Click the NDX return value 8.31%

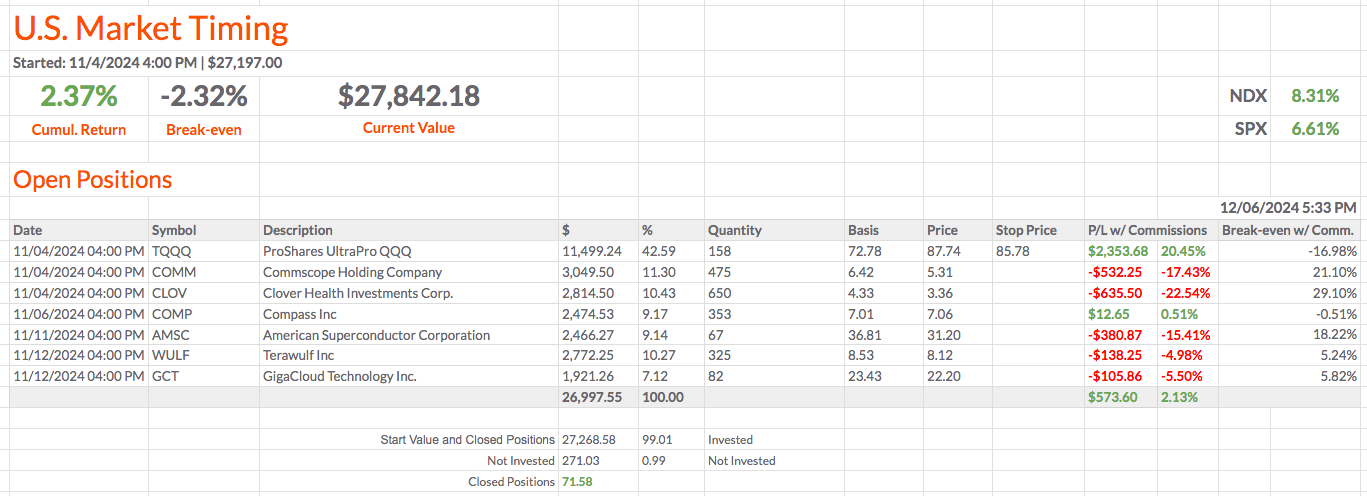tap(1314, 96)
